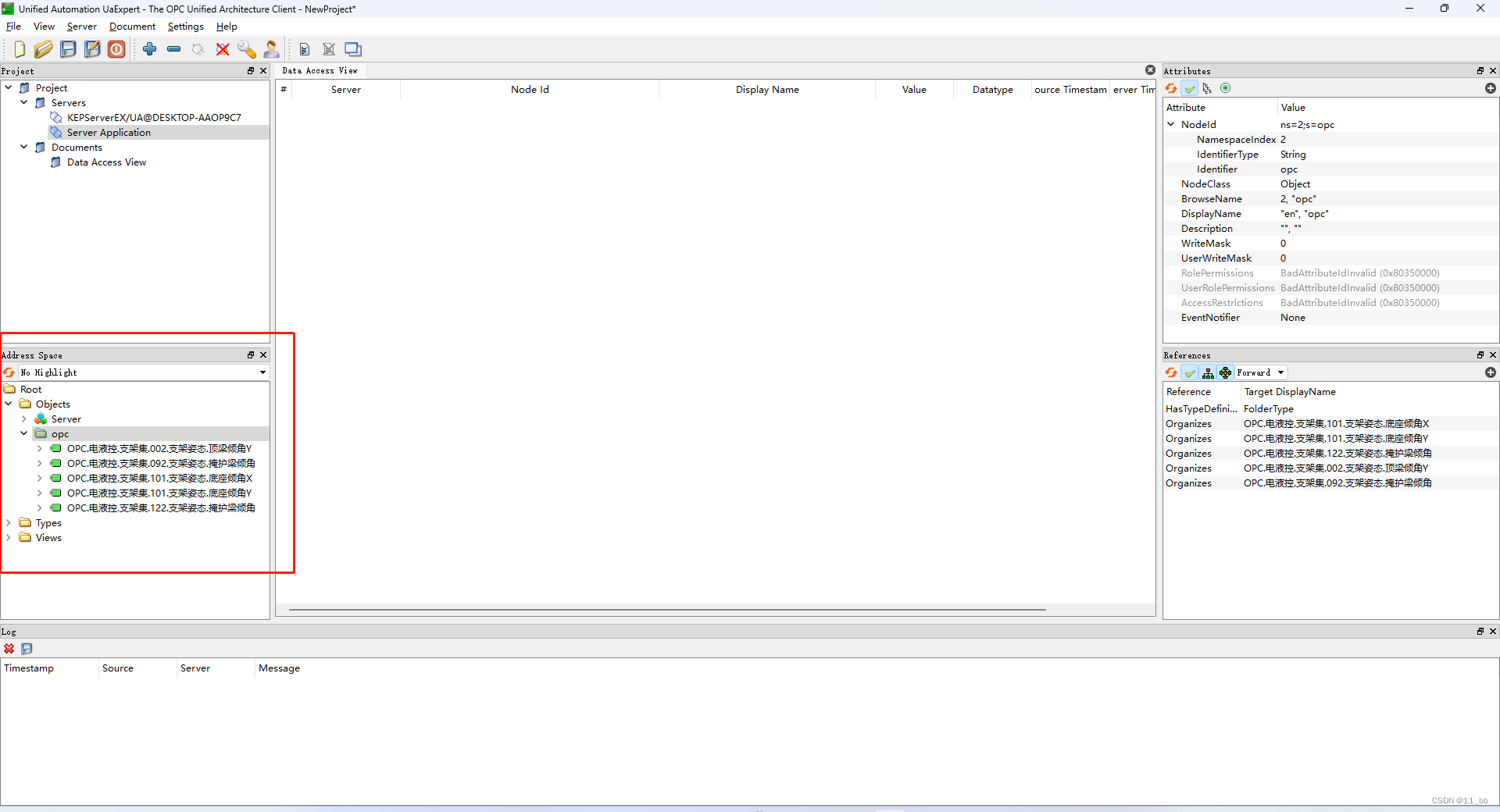Save the log with disk icon
1500x812 pixels.
(x=27, y=649)
